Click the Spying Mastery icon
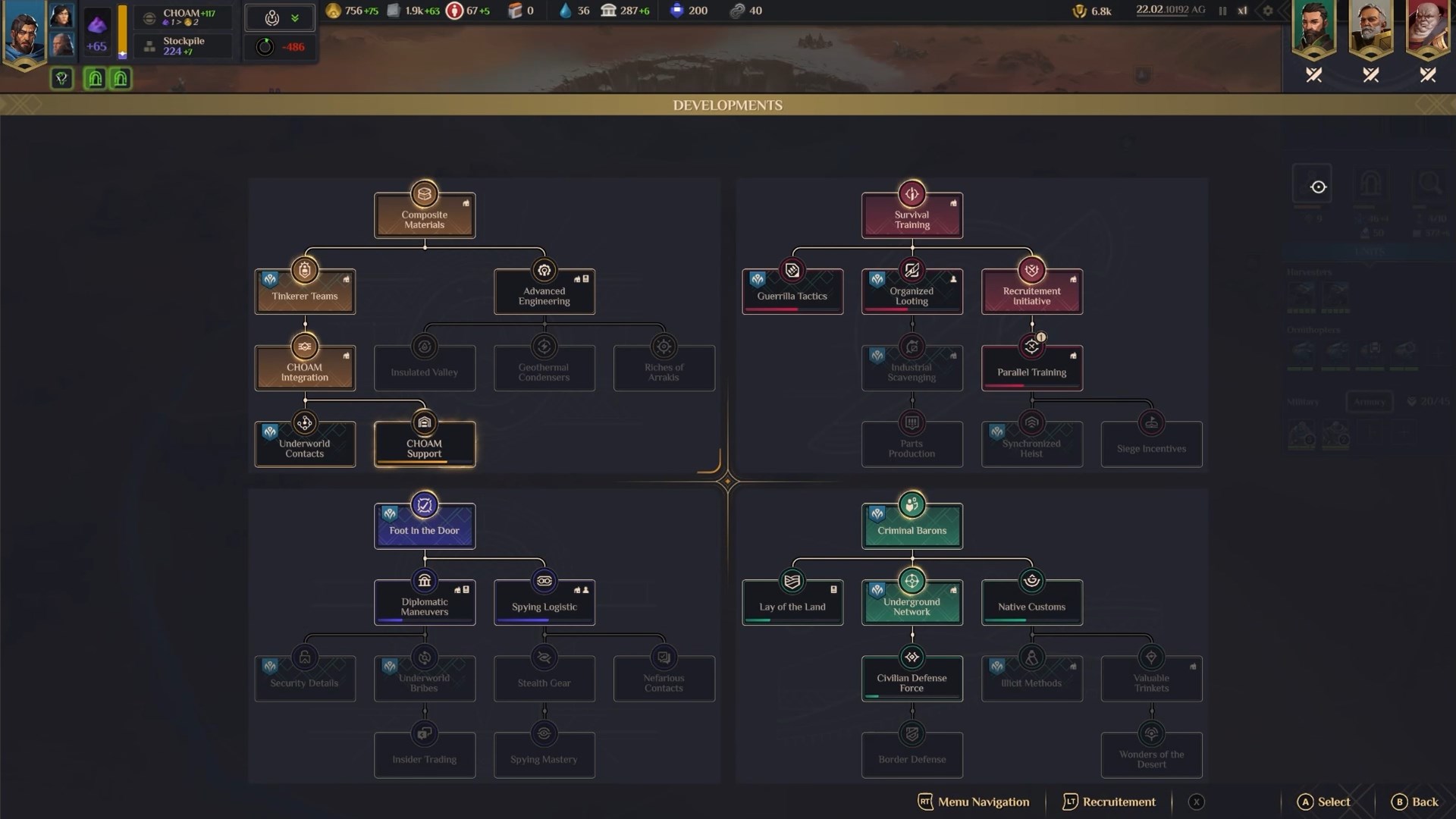1456x819 pixels. click(x=544, y=734)
